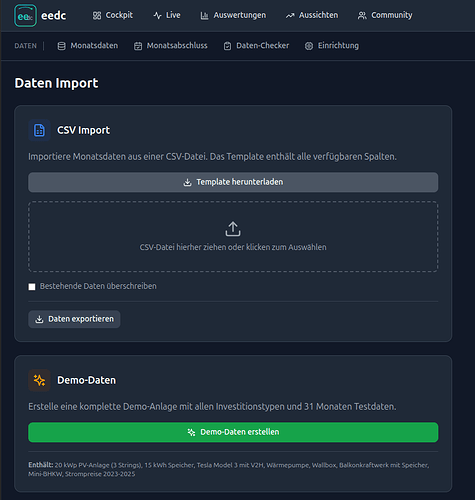Click green Demo-Daten erstellen button
The height and width of the screenshot is (500, 475).
pyautogui.click(x=233, y=432)
